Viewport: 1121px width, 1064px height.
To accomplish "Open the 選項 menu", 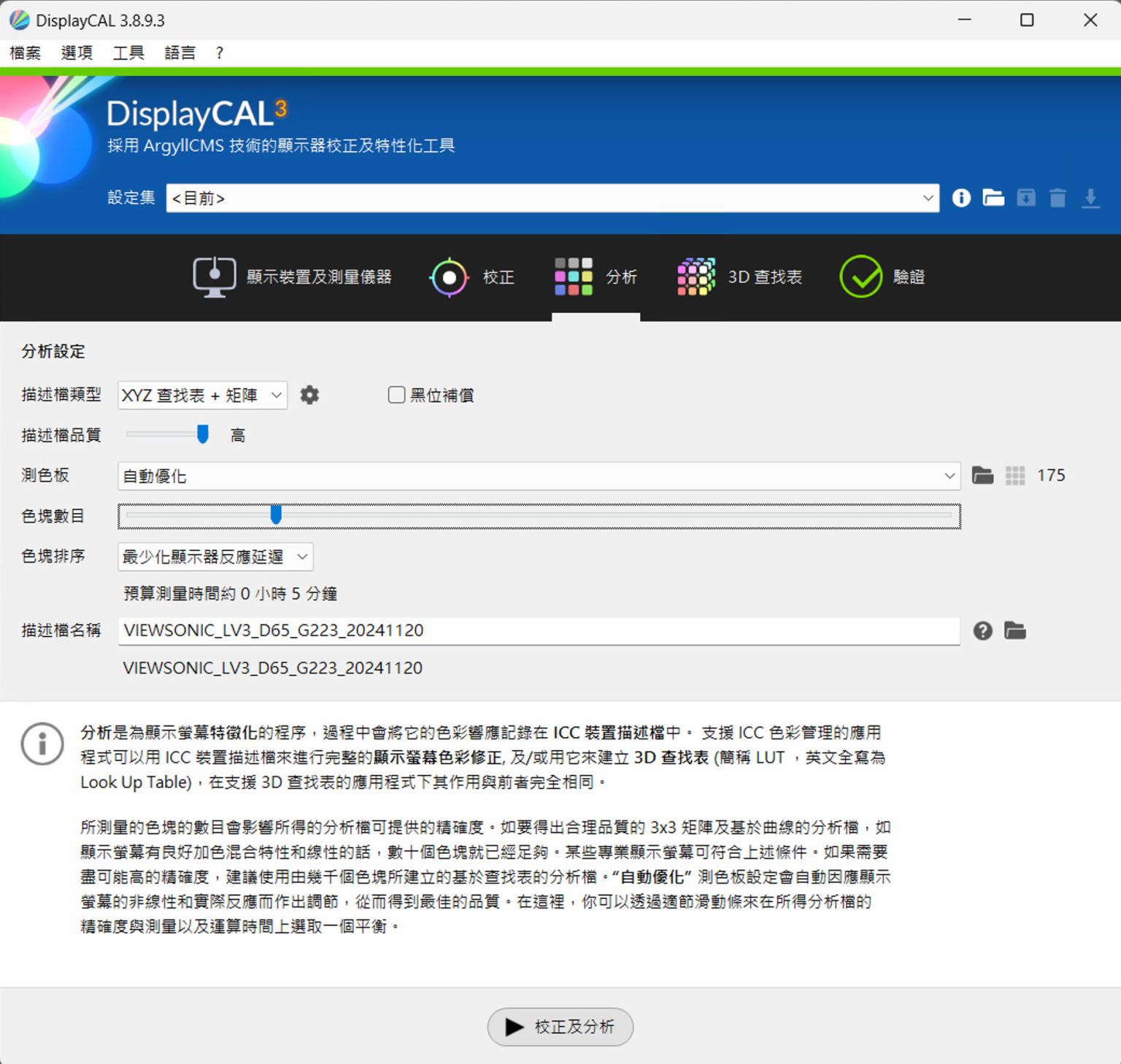I will click(x=77, y=52).
